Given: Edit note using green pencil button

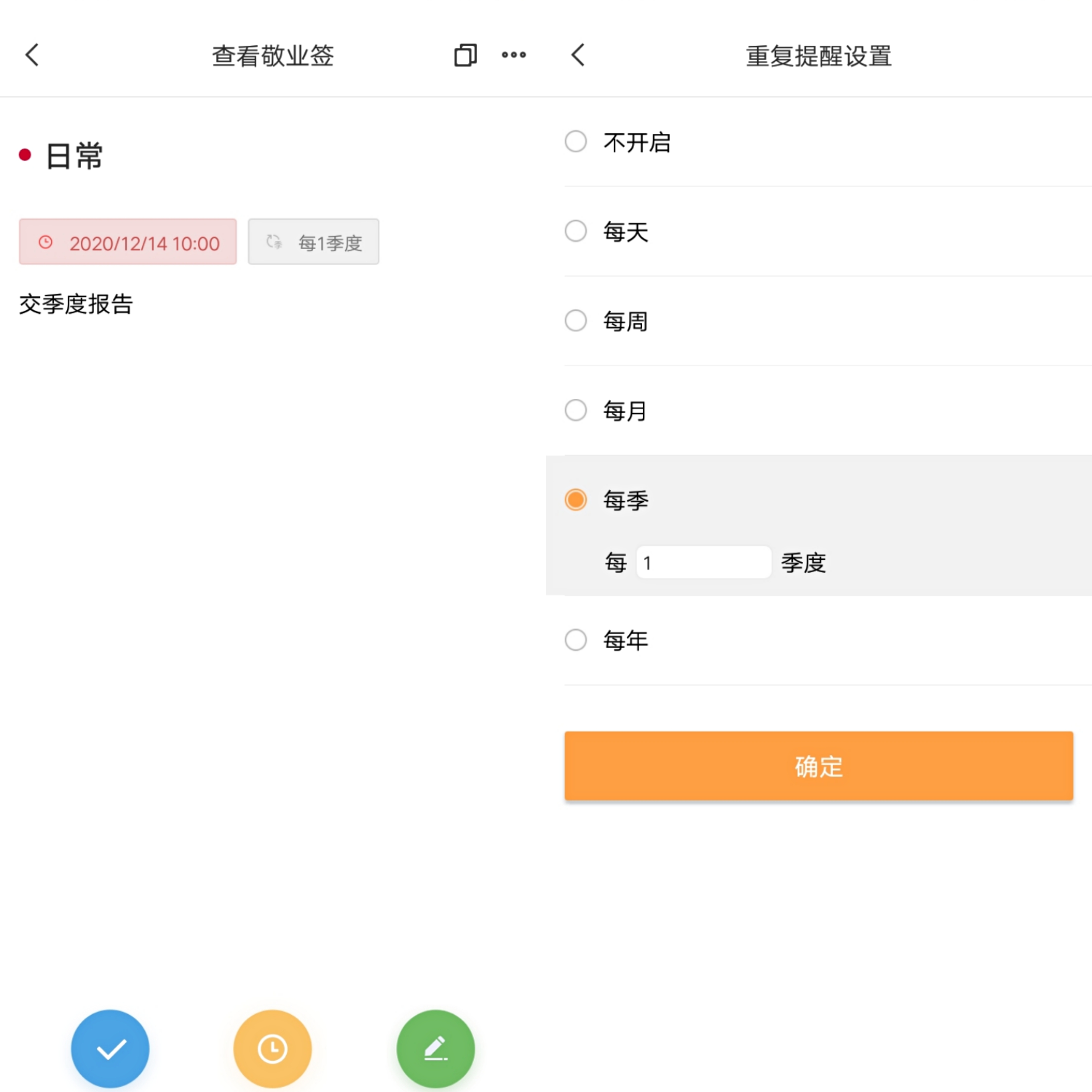Looking at the screenshot, I should tap(435, 1049).
